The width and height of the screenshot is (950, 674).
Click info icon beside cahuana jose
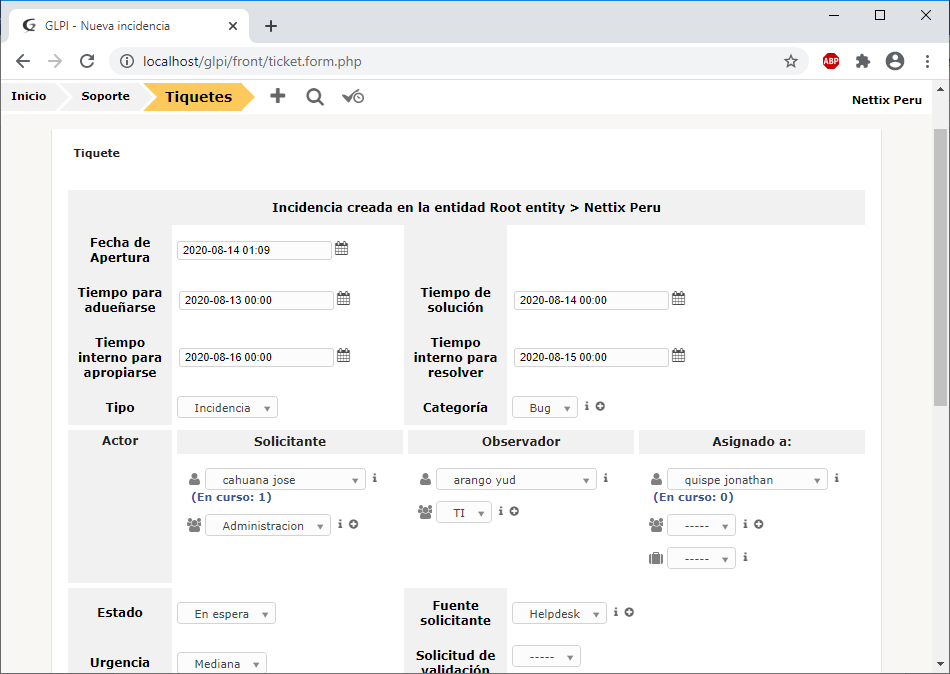pos(374,479)
